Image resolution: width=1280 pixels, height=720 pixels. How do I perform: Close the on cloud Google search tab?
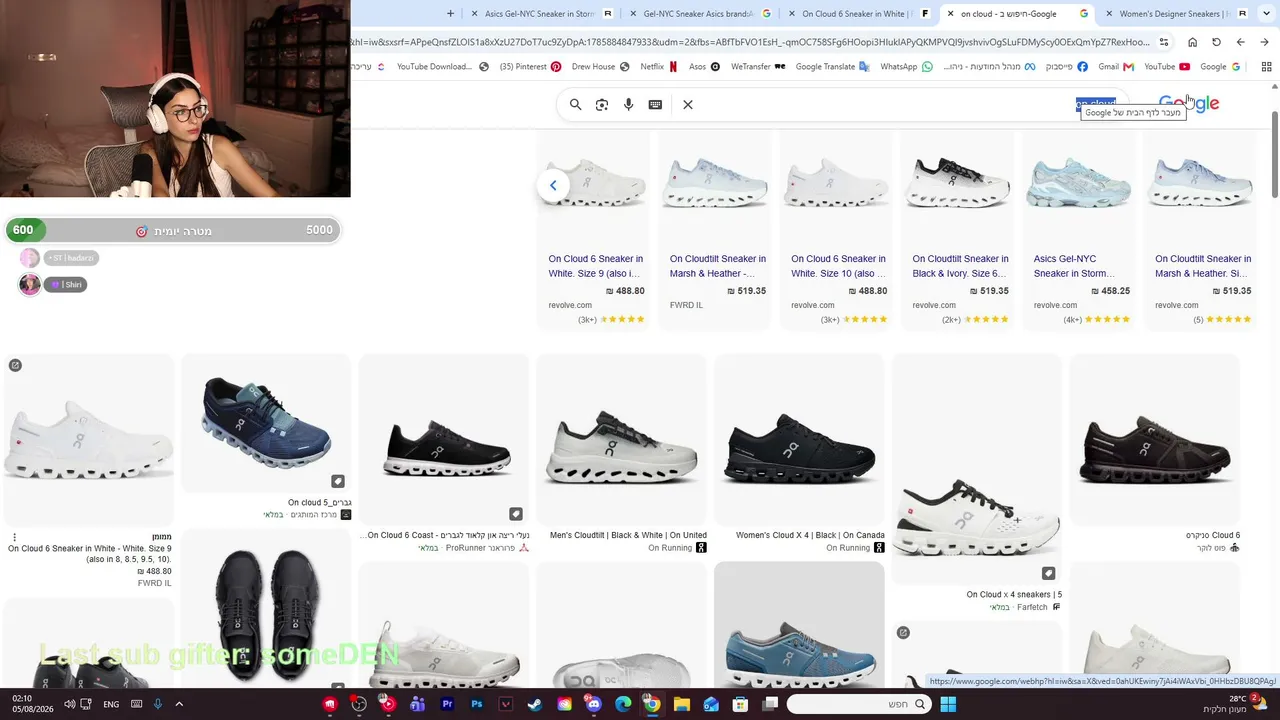pyautogui.click(x=950, y=14)
